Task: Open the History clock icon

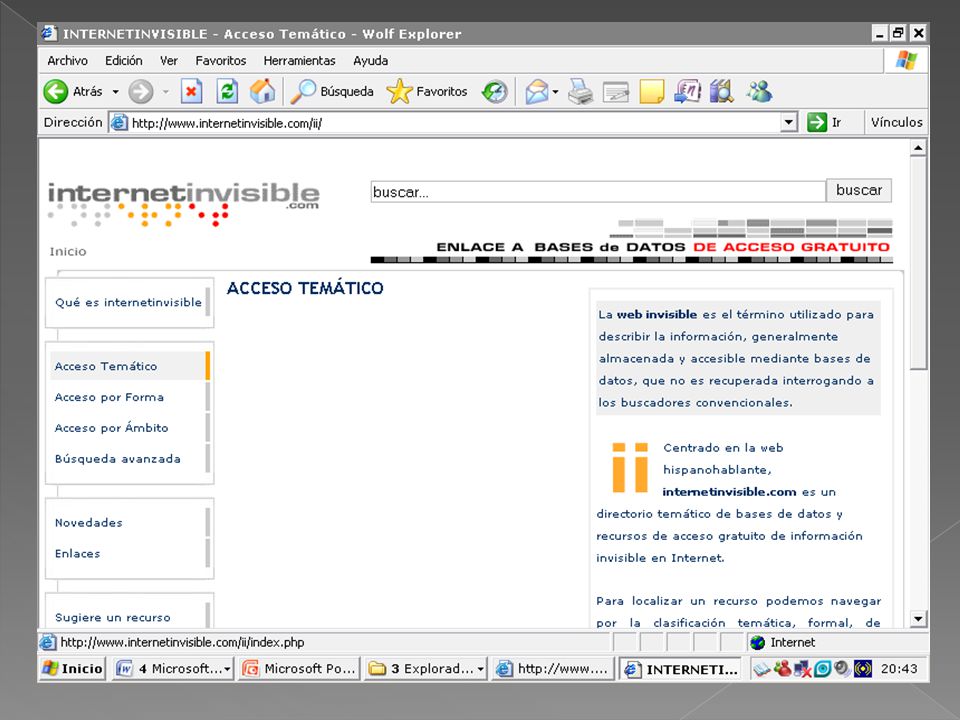Action: tap(494, 92)
